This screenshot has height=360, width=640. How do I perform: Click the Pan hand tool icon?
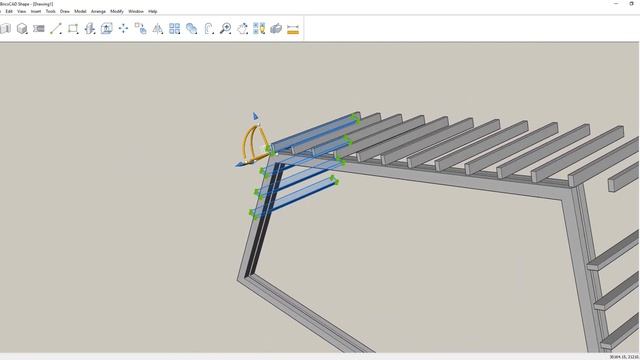click(242, 28)
